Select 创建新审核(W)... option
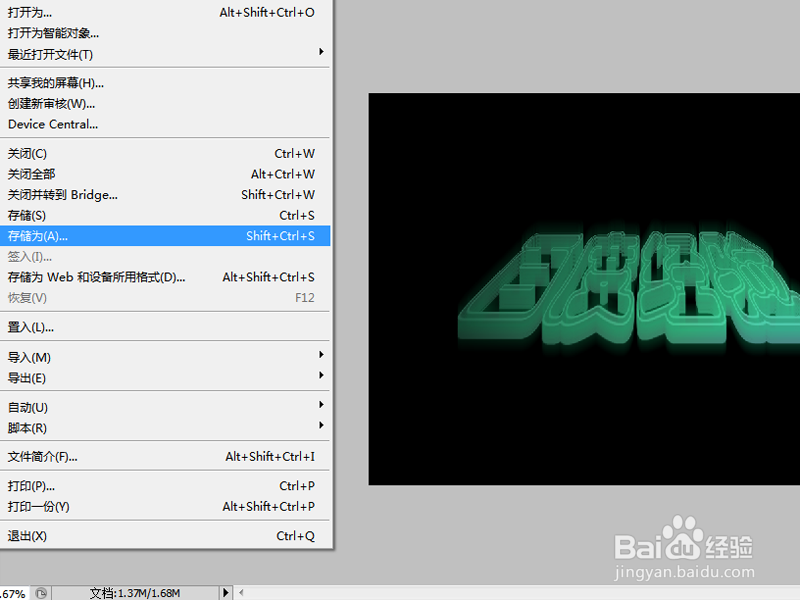The image size is (800, 600). point(165,104)
